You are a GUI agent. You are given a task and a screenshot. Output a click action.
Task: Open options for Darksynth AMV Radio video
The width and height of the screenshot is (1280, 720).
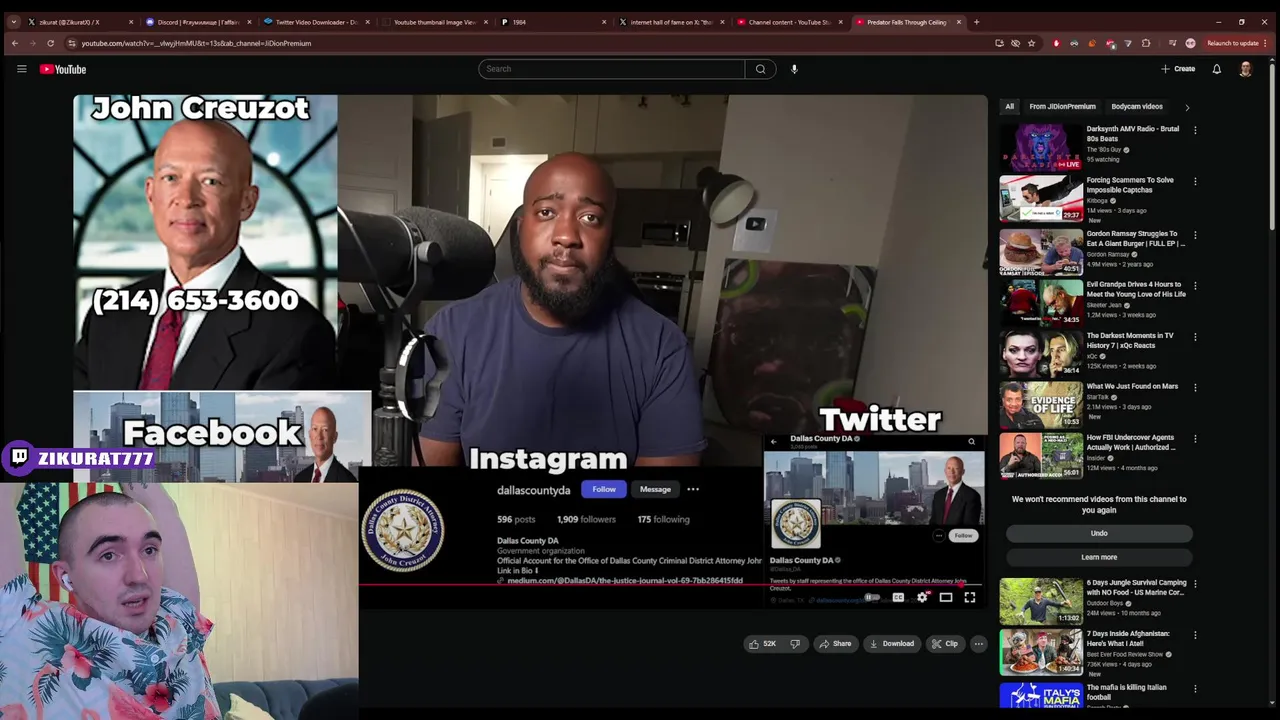[1195, 130]
